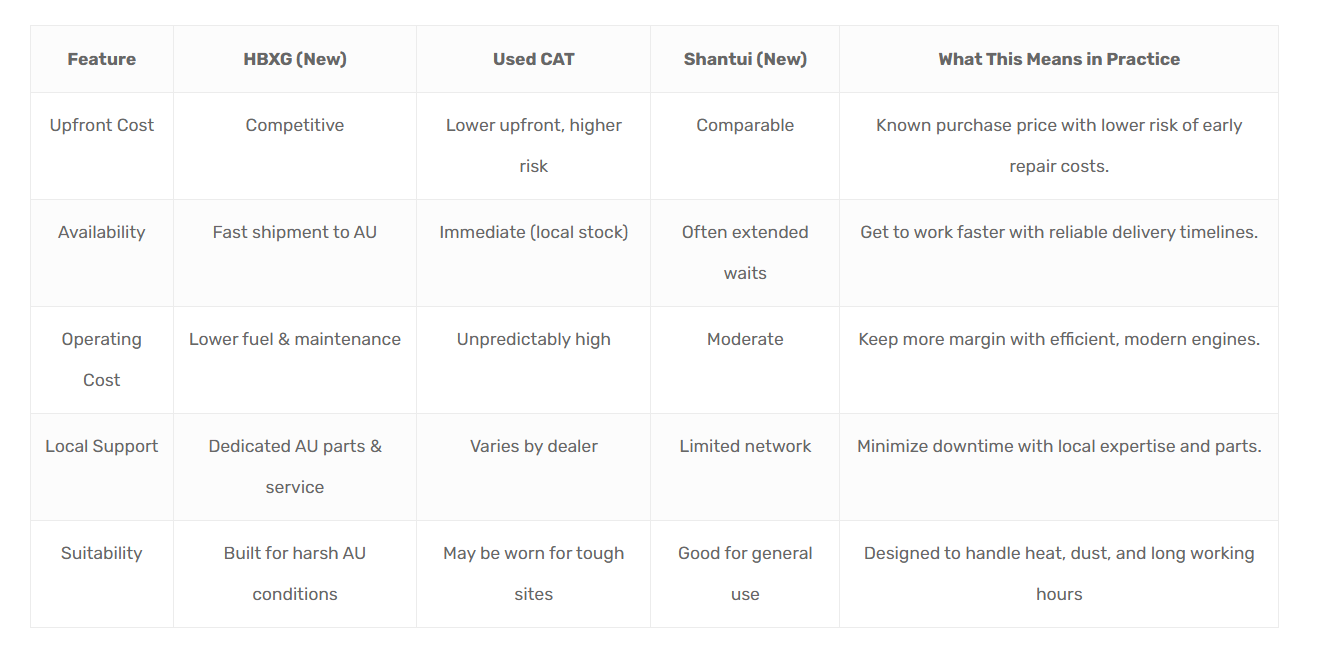The height and width of the screenshot is (657, 1322).
Task: Select the Operating Cost row label
Action: pyautogui.click(x=101, y=359)
